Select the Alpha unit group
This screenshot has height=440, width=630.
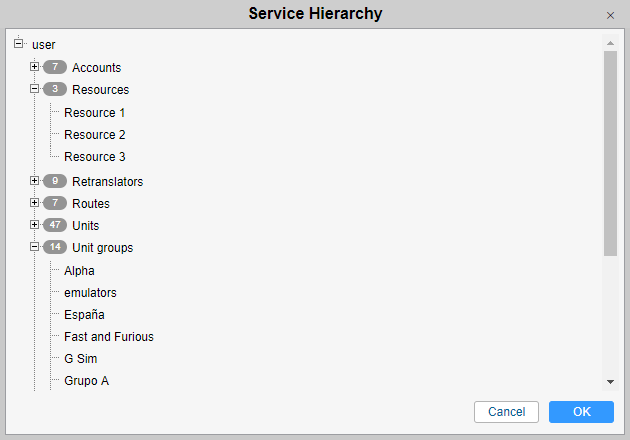point(79,271)
